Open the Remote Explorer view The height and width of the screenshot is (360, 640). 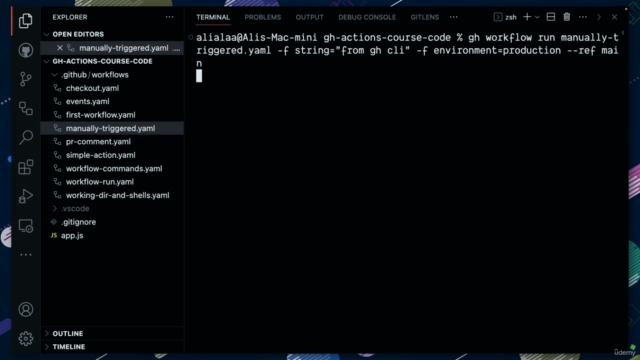click(25, 226)
